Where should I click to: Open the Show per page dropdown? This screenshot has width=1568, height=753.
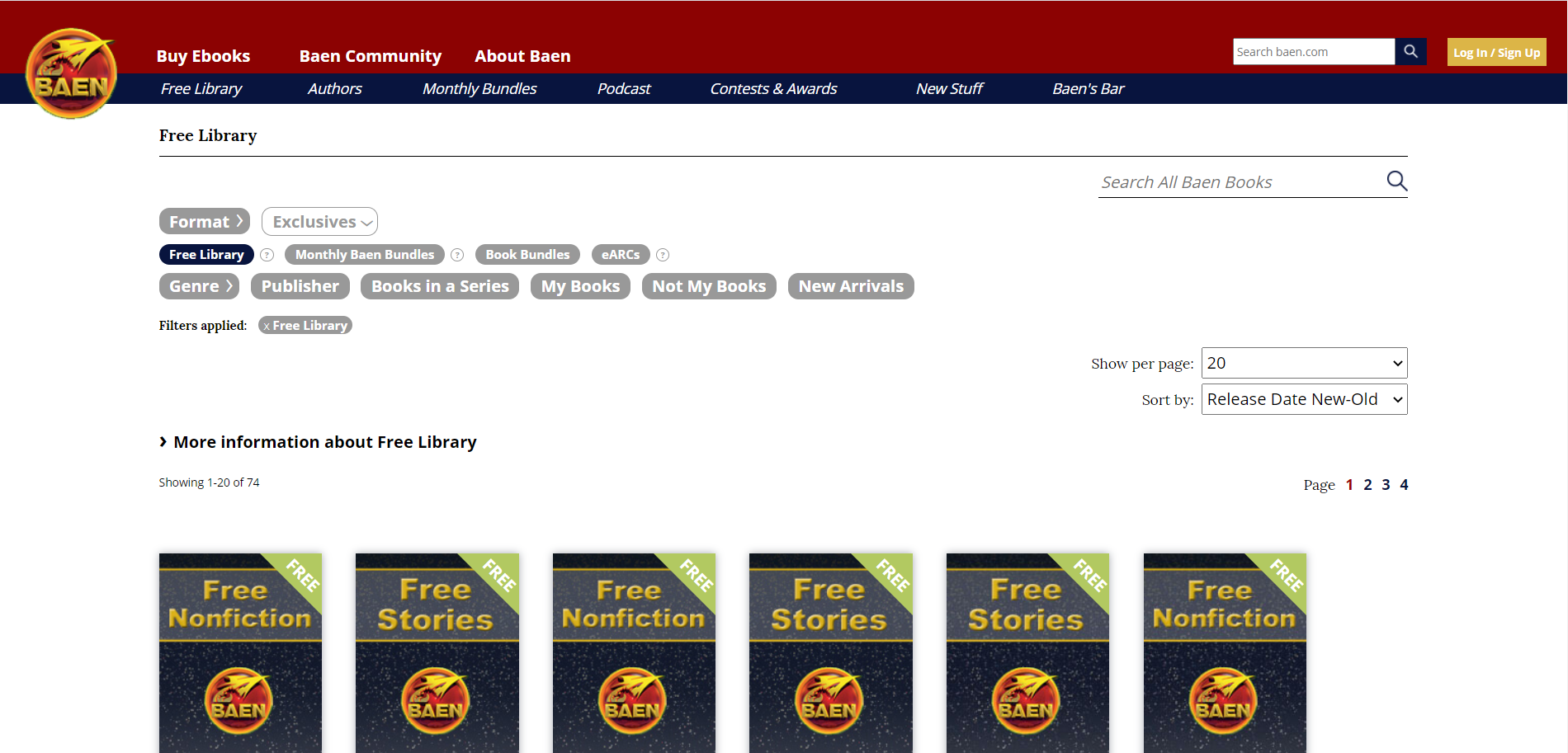click(1304, 363)
